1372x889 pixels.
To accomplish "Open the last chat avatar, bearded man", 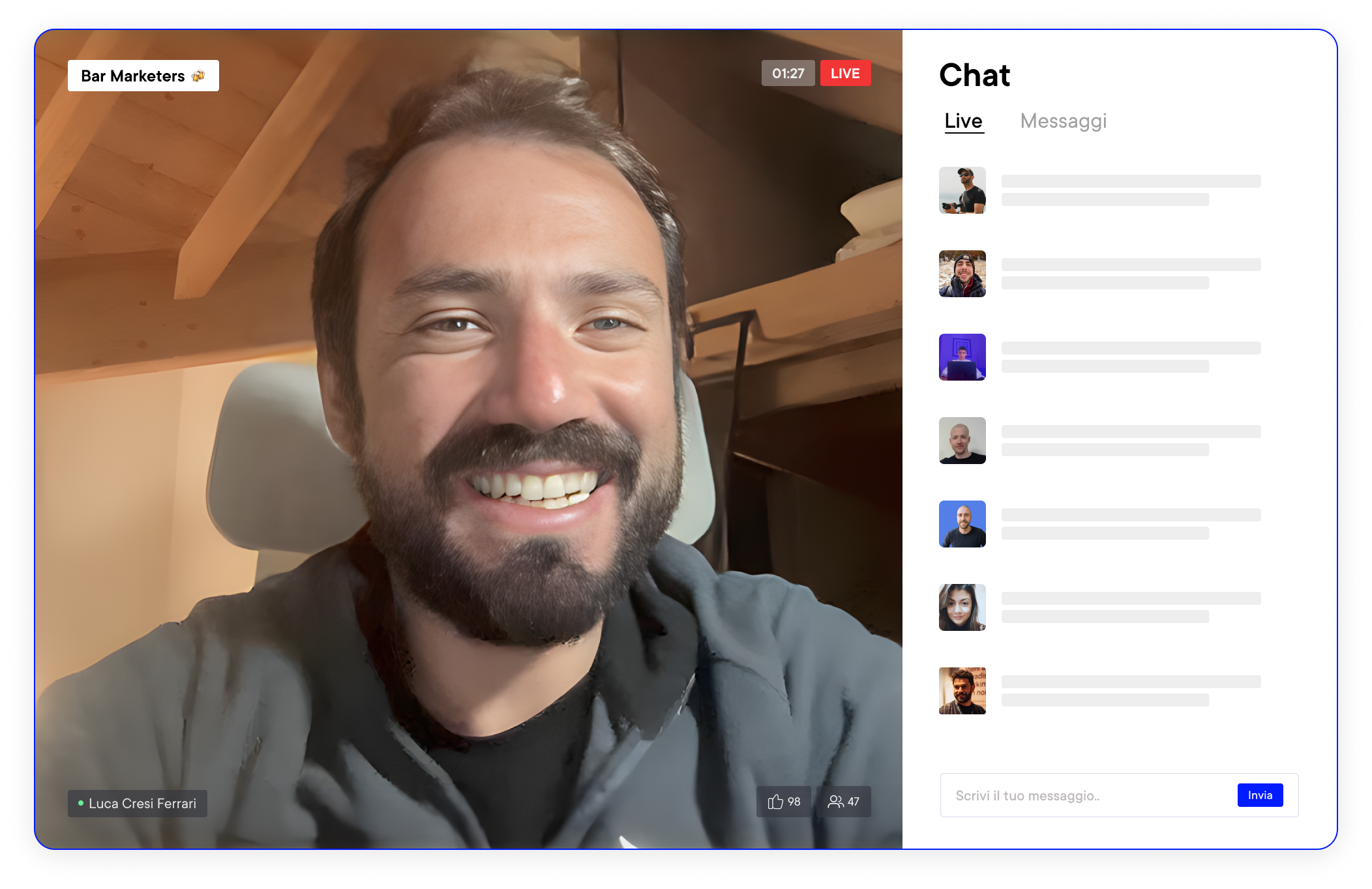I will pos(962,691).
